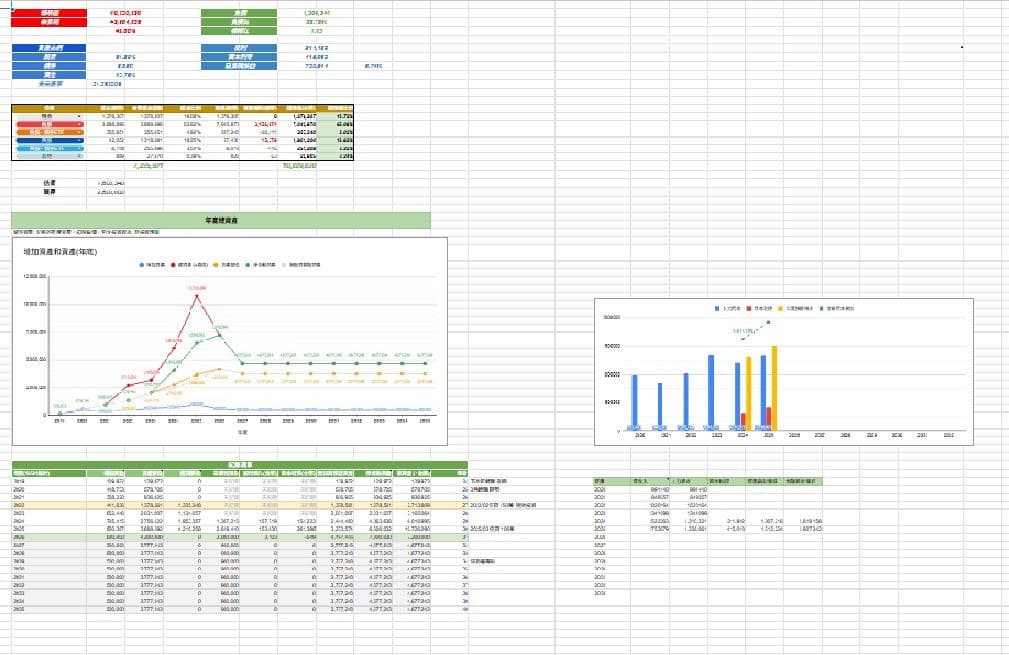The width and height of the screenshot is (1009, 655).
Task: Select the bottom blue label cell under green labels
Action: pos(239,66)
